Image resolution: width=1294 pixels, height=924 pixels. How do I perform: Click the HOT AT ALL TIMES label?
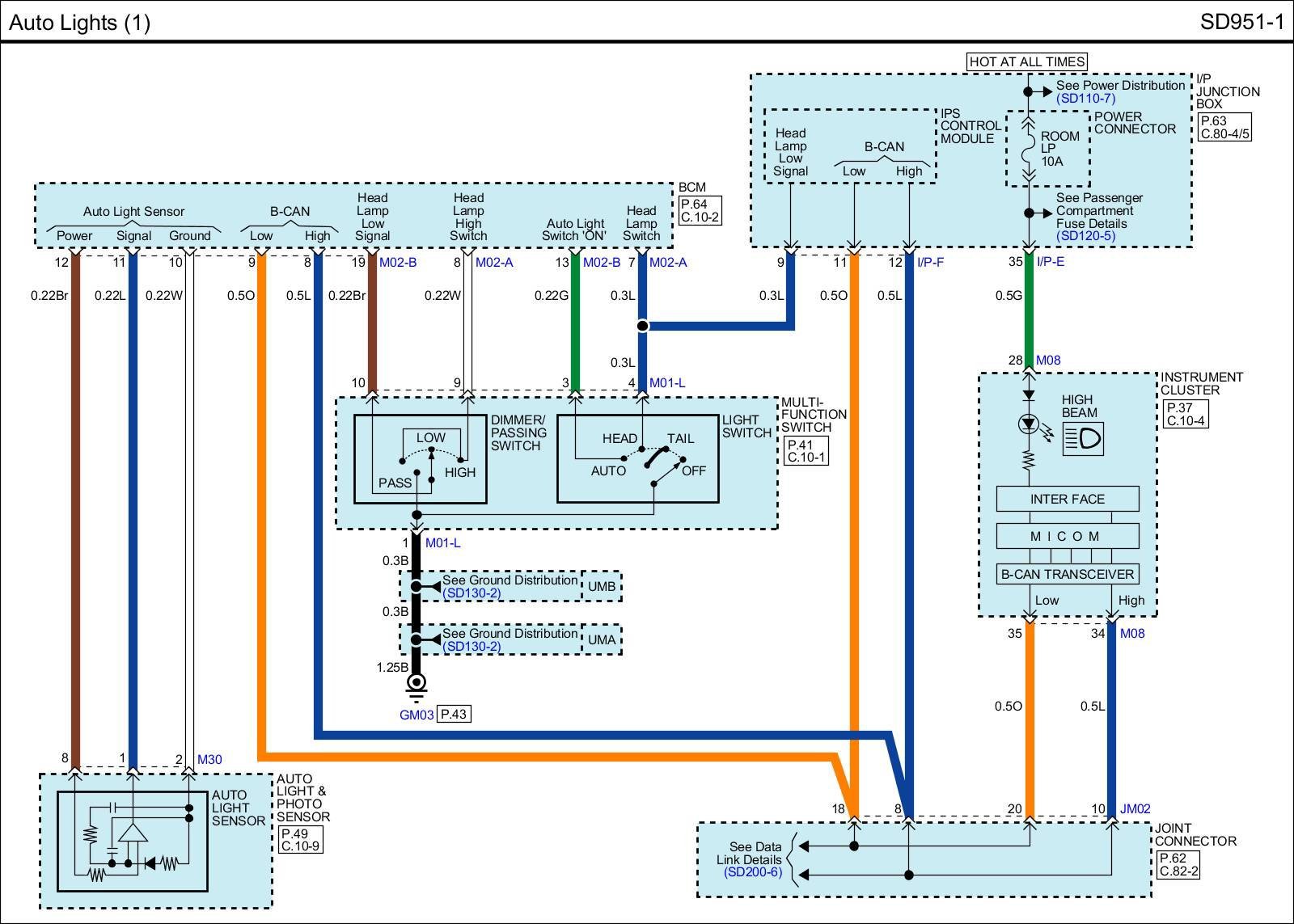1027,61
